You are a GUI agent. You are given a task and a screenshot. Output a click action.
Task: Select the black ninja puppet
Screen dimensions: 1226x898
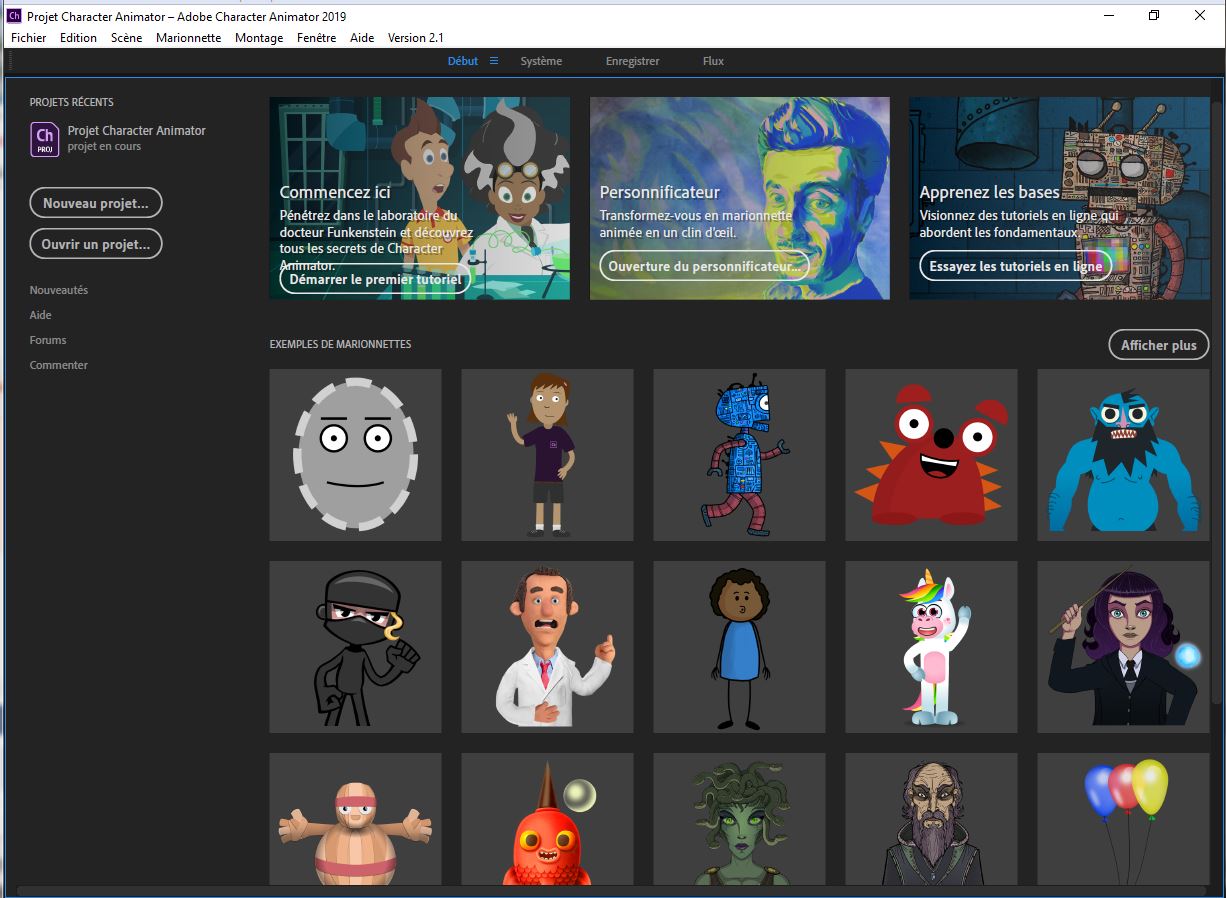[355, 647]
